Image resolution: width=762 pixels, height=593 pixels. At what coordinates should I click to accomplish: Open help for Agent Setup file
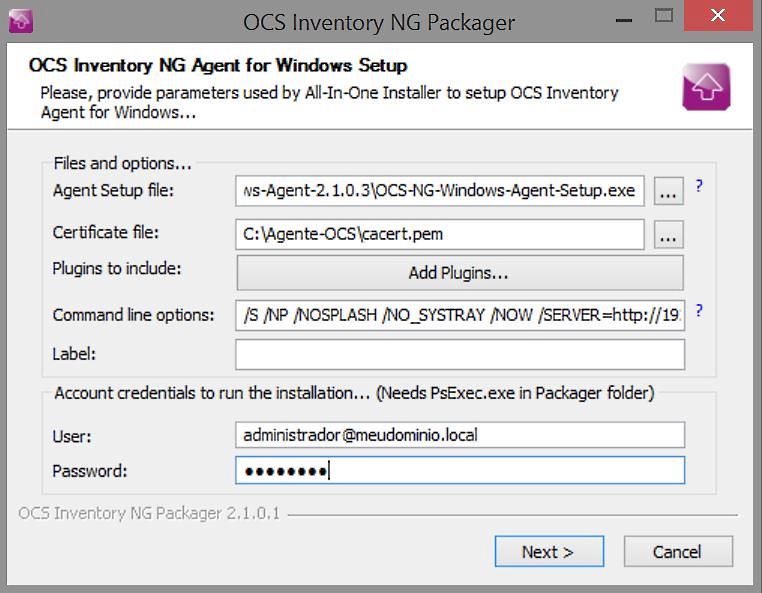point(699,186)
